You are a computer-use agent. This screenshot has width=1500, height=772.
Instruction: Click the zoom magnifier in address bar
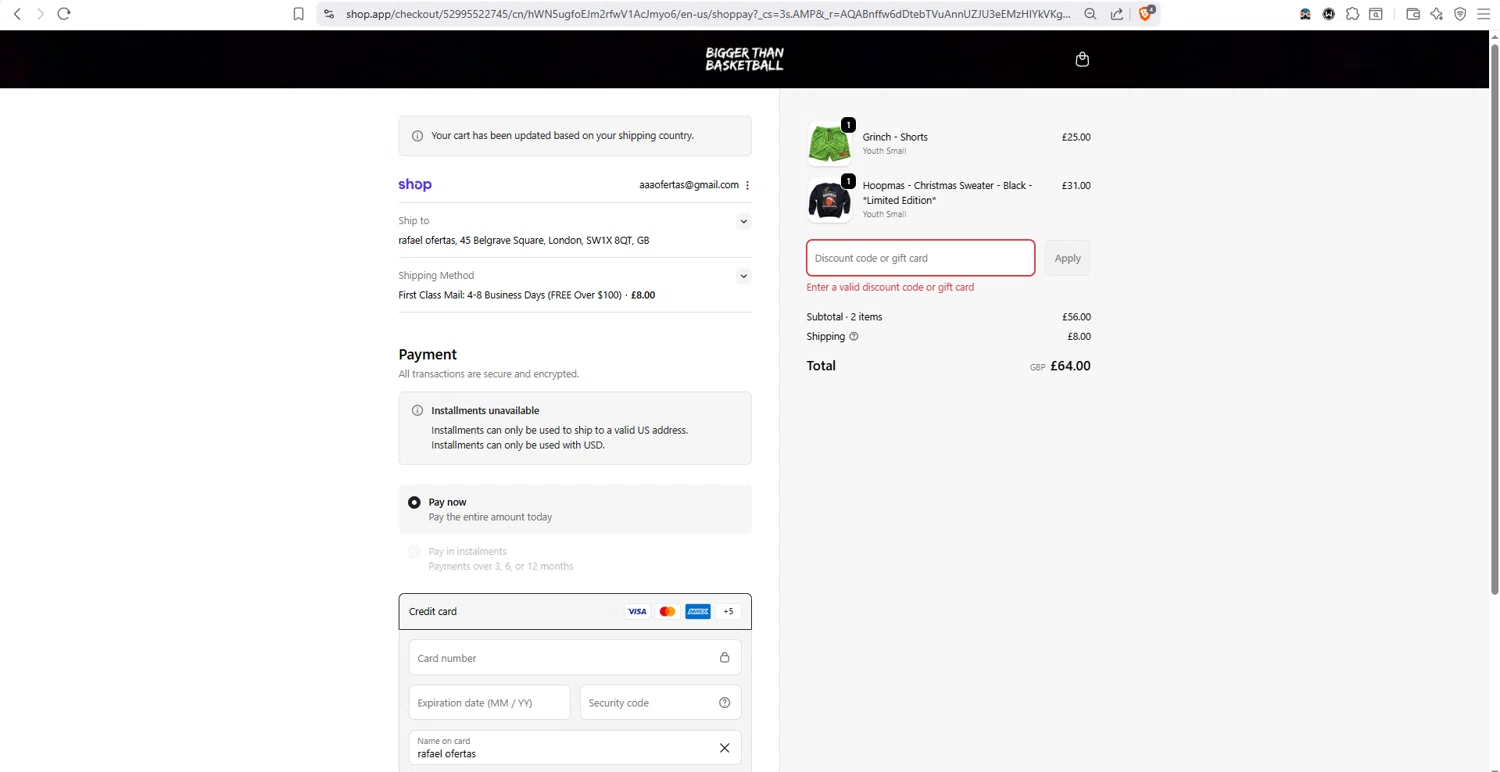[1090, 14]
